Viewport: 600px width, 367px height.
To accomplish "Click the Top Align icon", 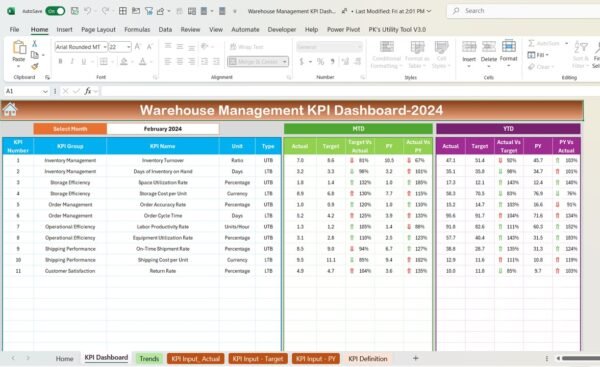I will tap(168, 46).
